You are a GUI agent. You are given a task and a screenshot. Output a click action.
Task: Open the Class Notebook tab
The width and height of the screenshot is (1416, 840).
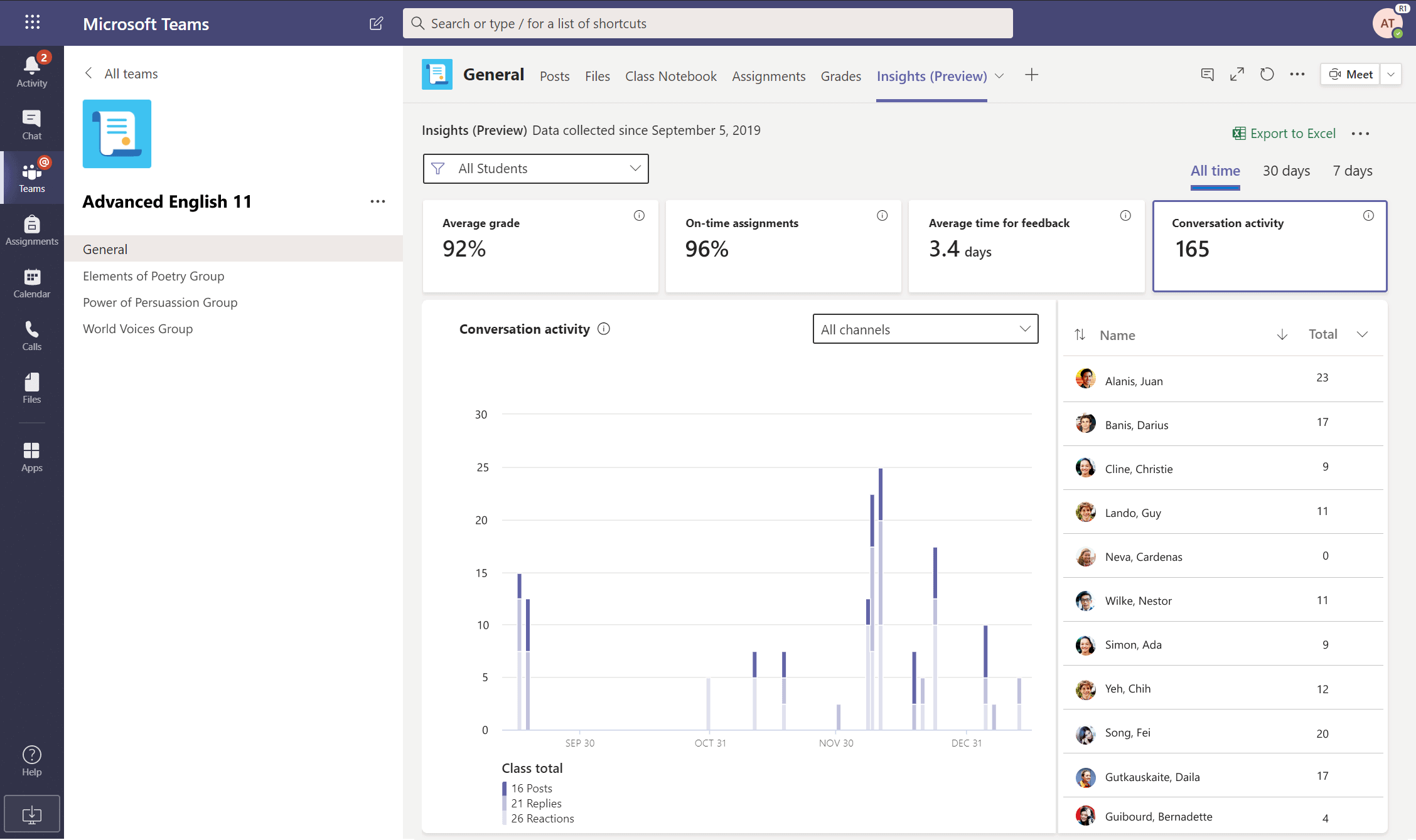tap(670, 76)
